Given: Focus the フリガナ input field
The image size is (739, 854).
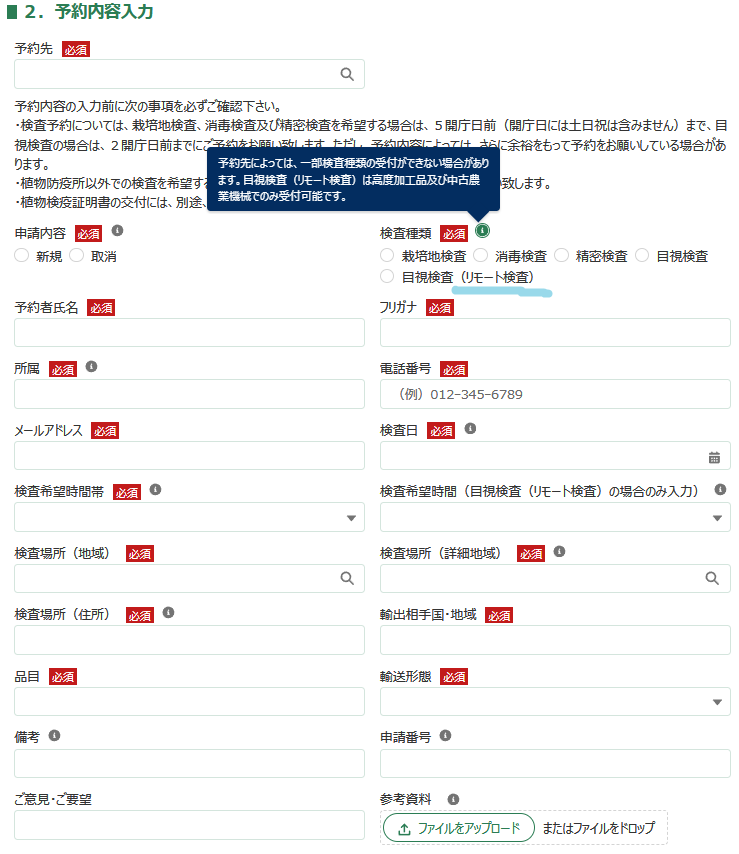Looking at the screenshot, I should (555, 333).
